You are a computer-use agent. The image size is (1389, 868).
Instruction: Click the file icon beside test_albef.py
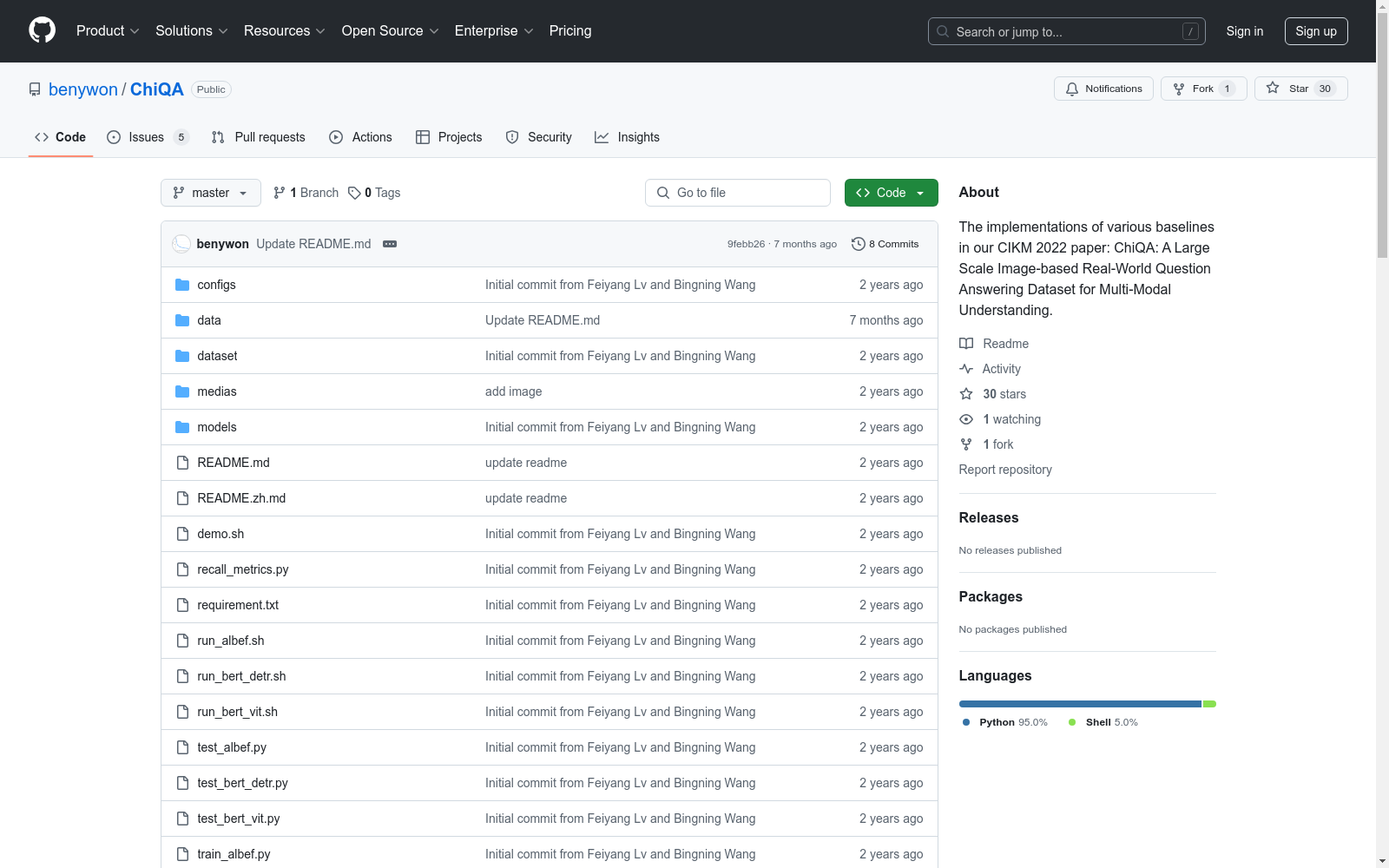[182, 747]
